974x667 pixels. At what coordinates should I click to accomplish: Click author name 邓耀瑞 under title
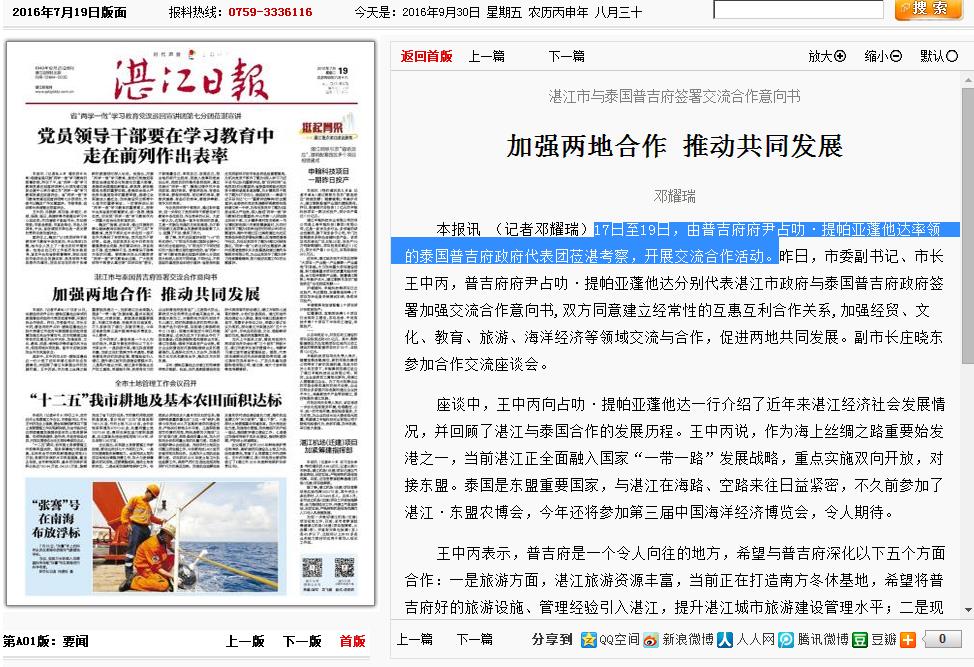tap(675, 196)
